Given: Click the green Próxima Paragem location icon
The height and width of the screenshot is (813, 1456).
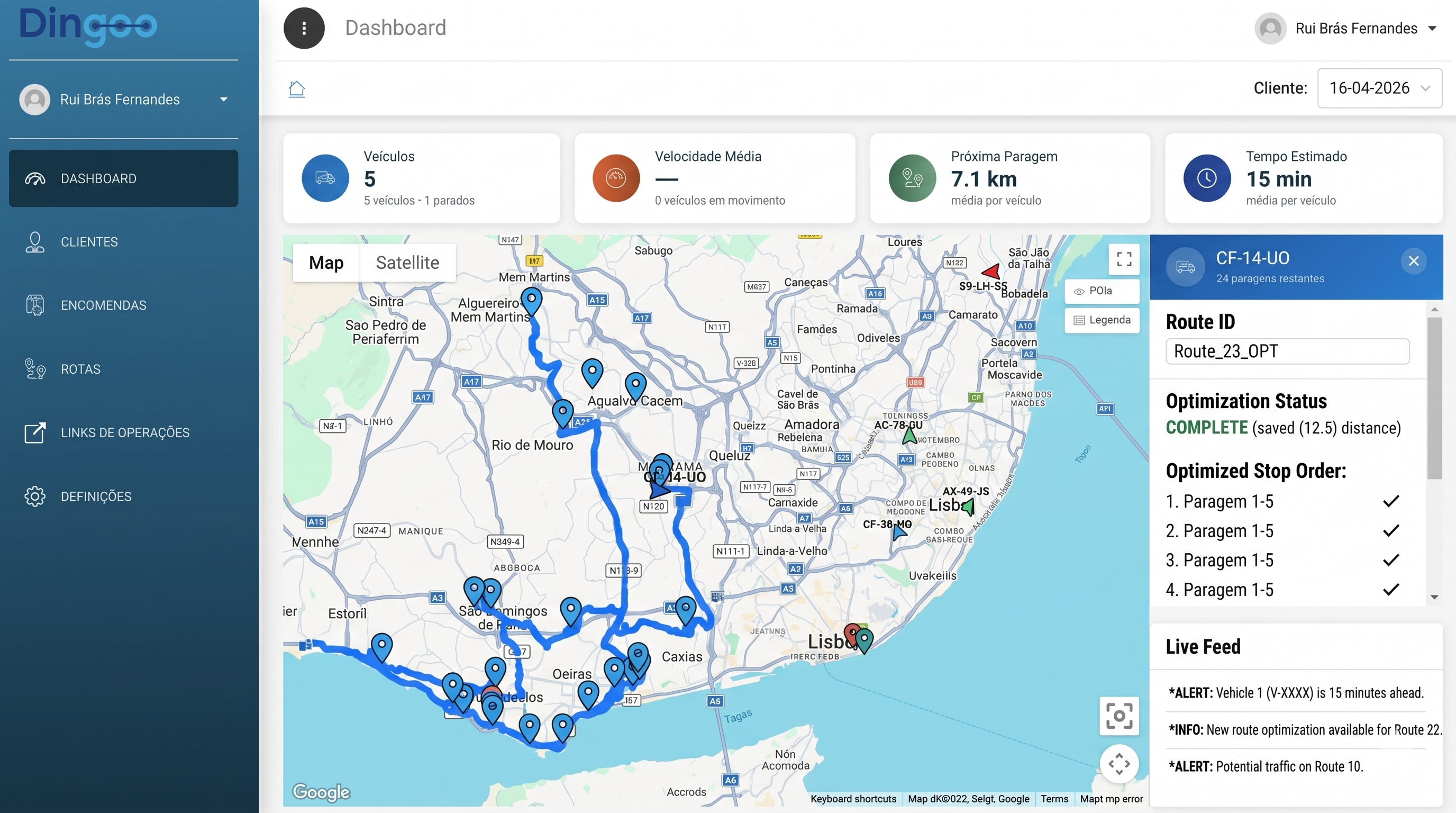Looking at the screenshot, I should pyautogui.click(x=912, y=178).
